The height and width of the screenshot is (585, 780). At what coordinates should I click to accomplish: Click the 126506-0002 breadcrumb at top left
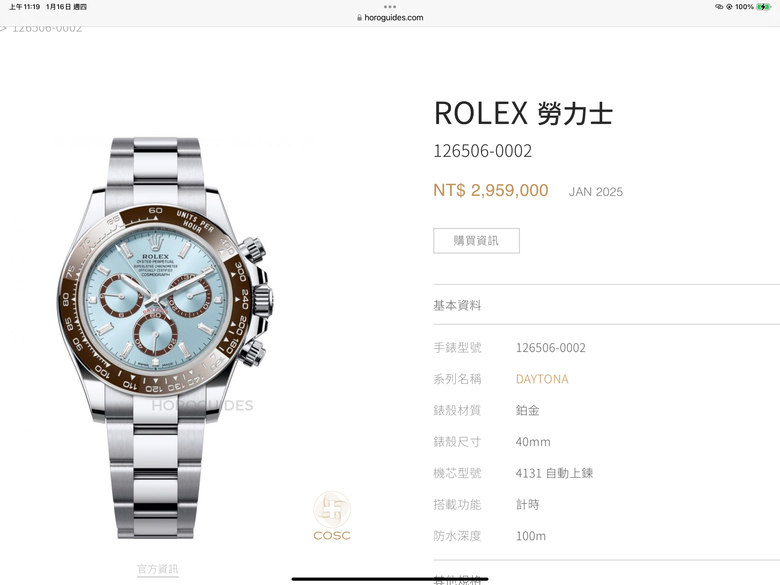pos(47,29)
